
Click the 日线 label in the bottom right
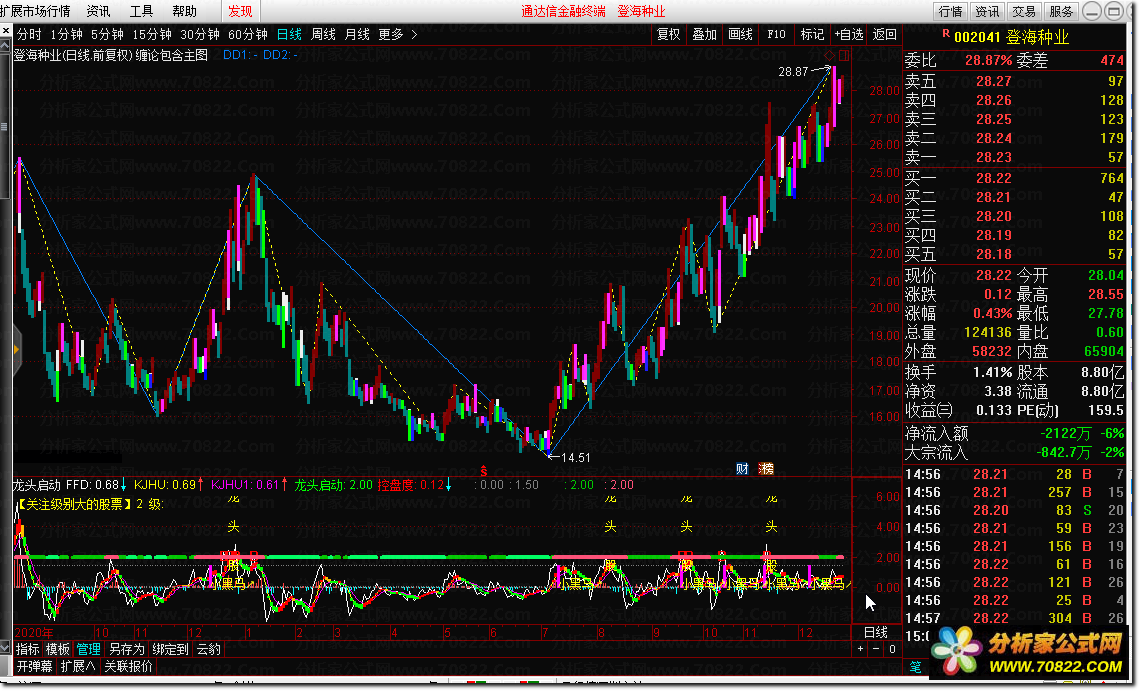tap(875, 632)
